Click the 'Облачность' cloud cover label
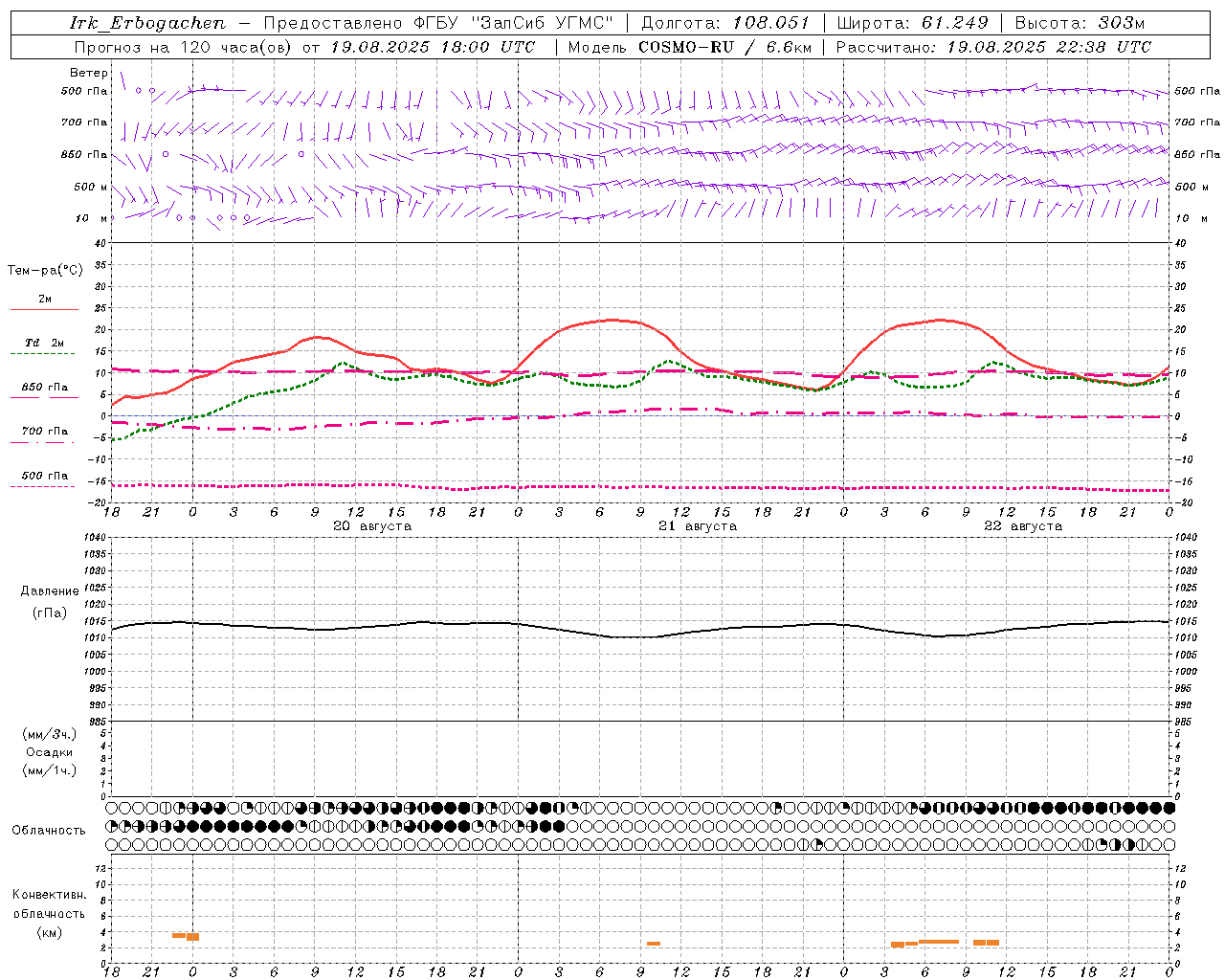The width and height of the screenshot is (1225, 980). point(49,831)
